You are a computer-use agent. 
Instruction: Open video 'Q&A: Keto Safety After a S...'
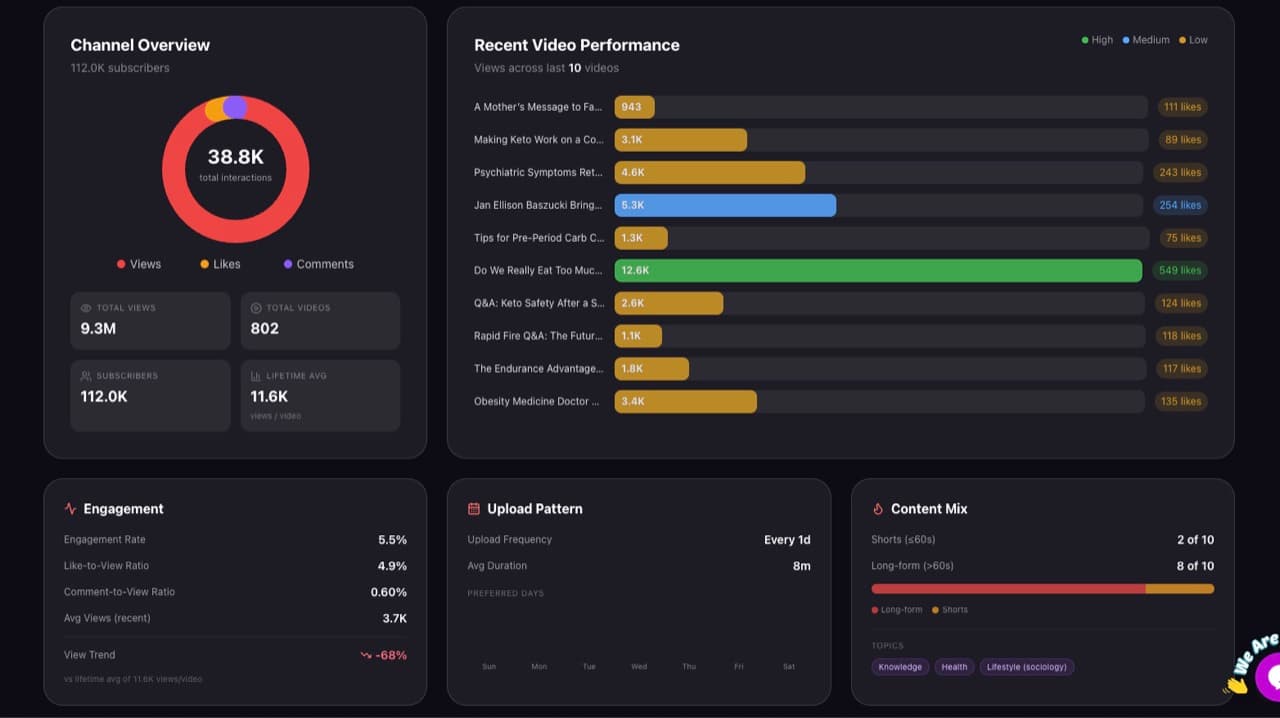coord(539,303)
